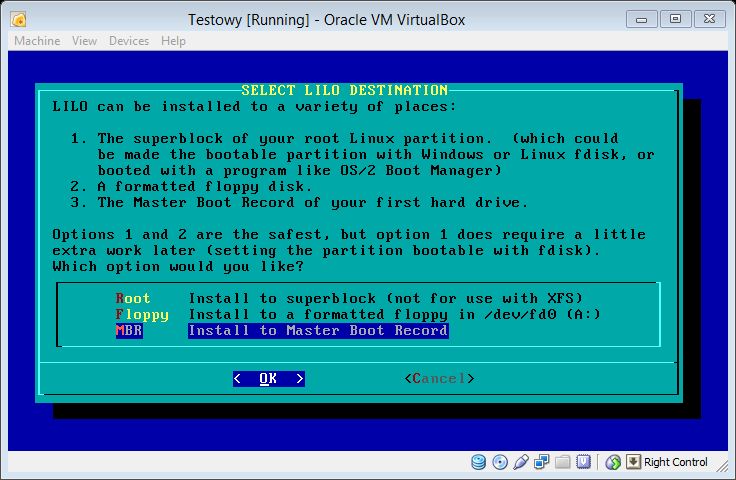This screenshot has width=736, height=480.
Task: Click the hard disk activity indicator icon
Action: click(x=478, y=462)
